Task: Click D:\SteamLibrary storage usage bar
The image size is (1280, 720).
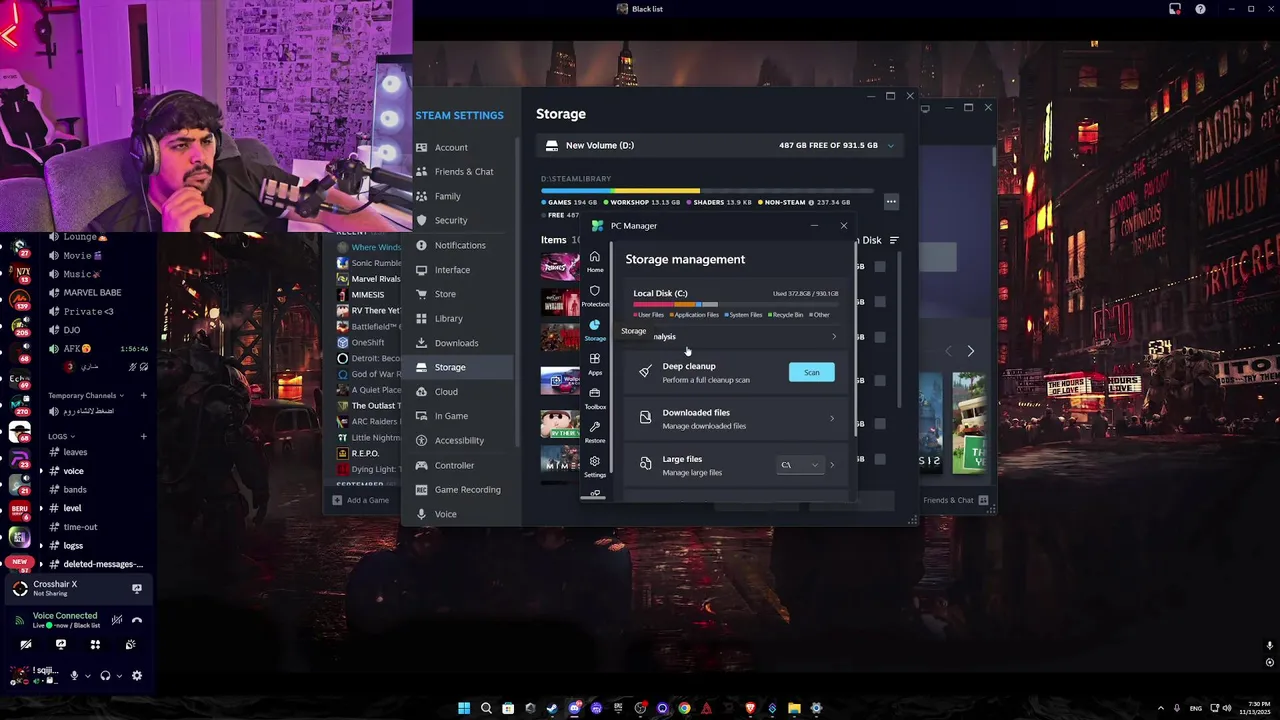Action: tap(707, 190)
